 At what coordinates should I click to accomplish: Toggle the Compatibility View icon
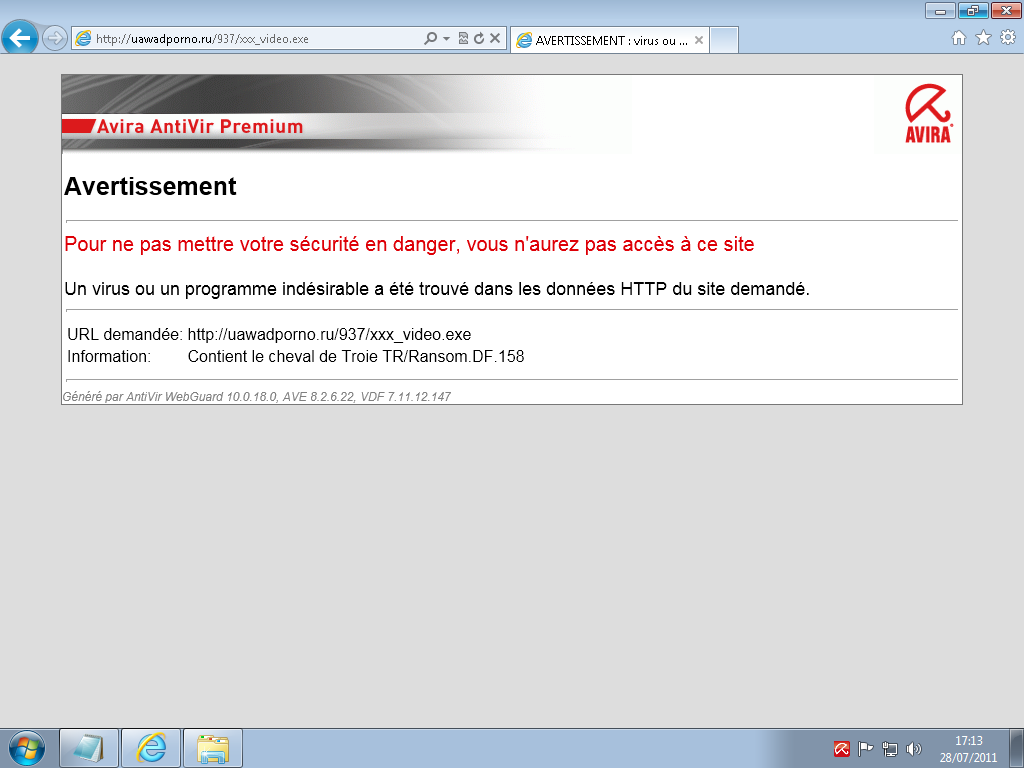pyautogui.click(x=463, y=39)
